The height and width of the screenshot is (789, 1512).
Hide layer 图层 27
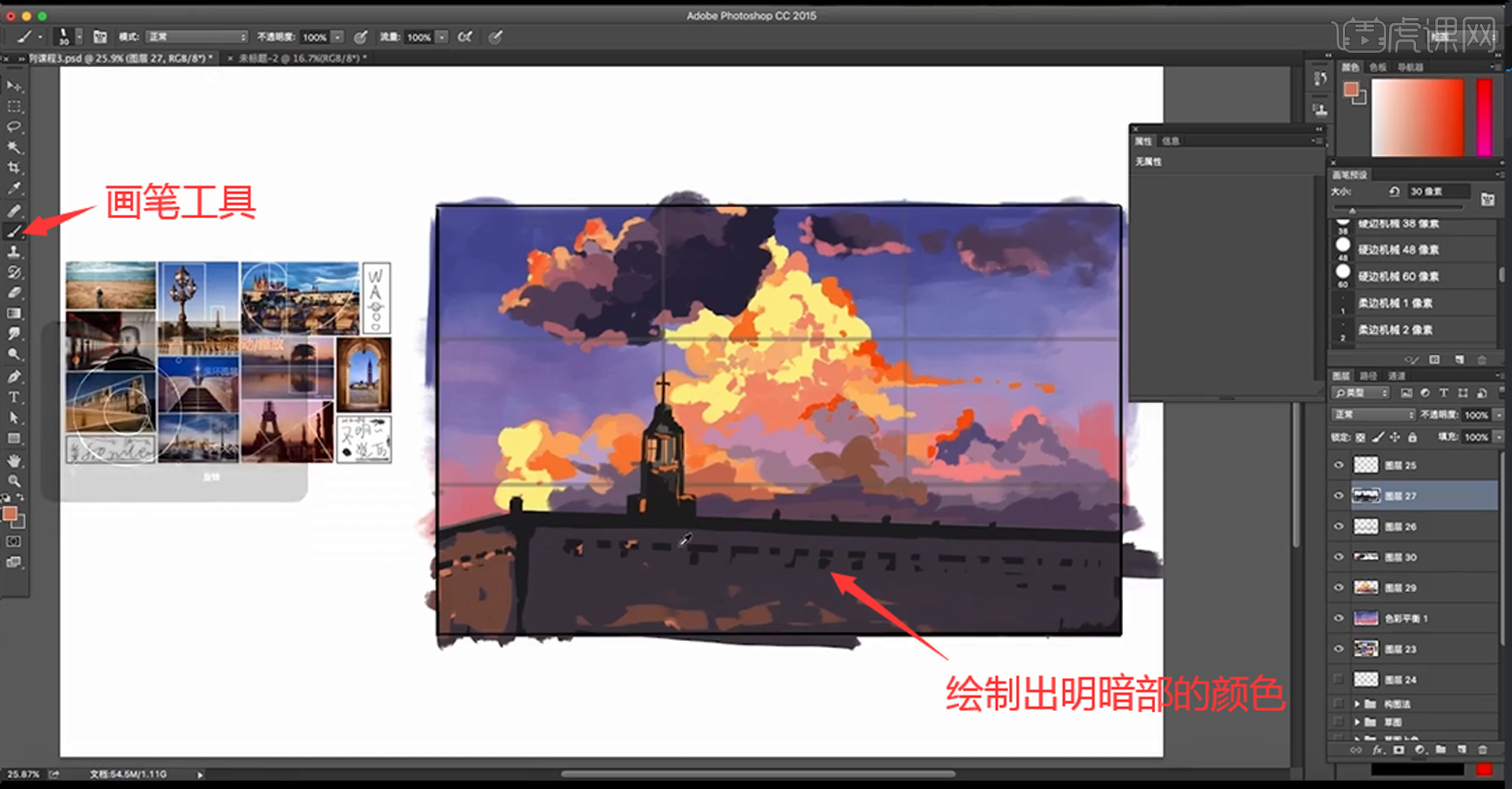(x=1339, y=496)
